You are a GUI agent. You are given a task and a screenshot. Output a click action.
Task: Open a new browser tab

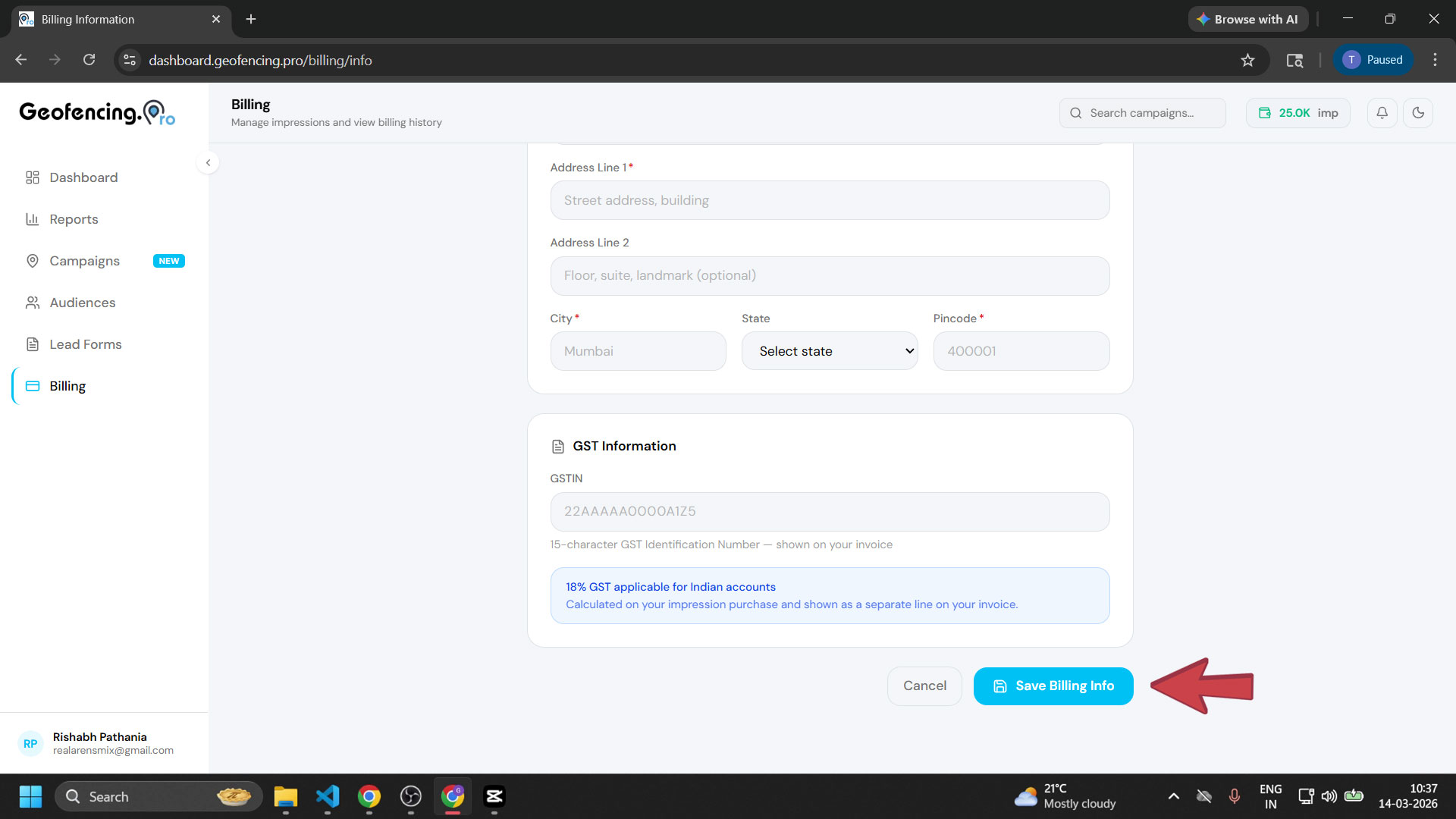[251, 19]
